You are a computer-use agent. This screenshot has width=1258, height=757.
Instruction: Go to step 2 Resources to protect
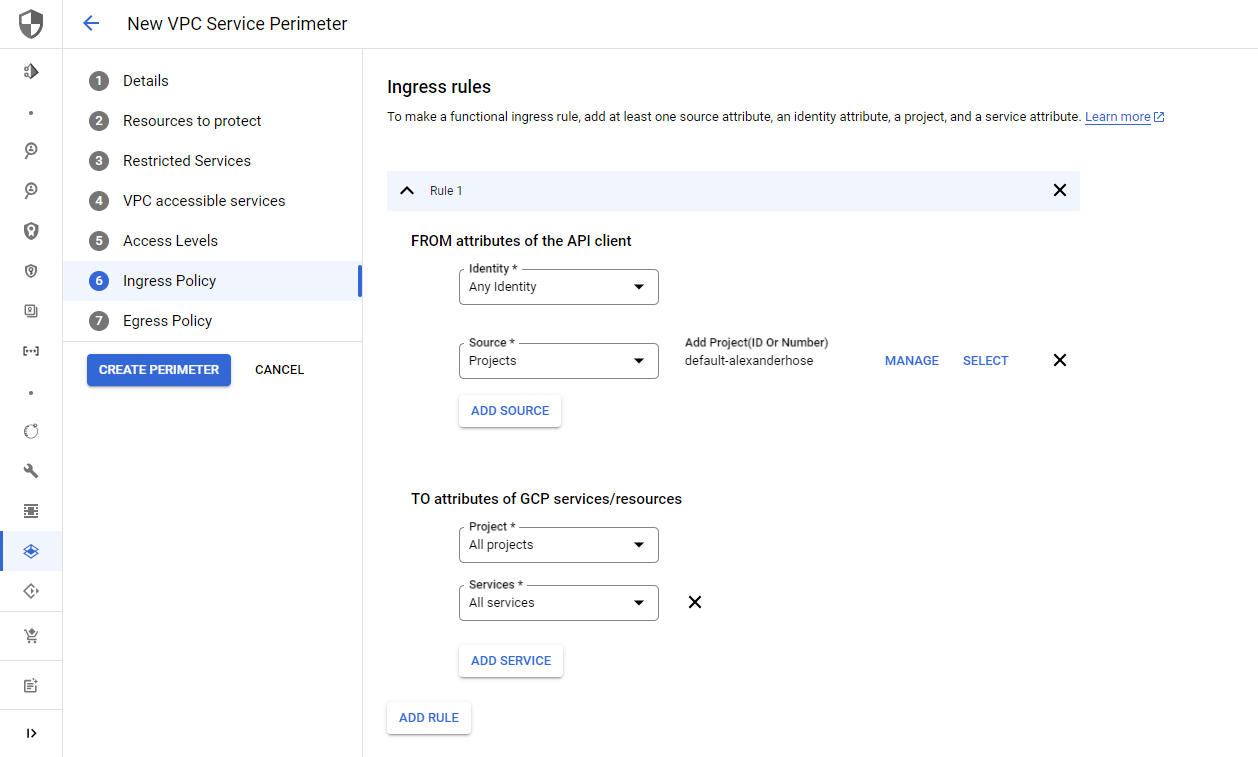pyautogui.click(x=212, y=121)
